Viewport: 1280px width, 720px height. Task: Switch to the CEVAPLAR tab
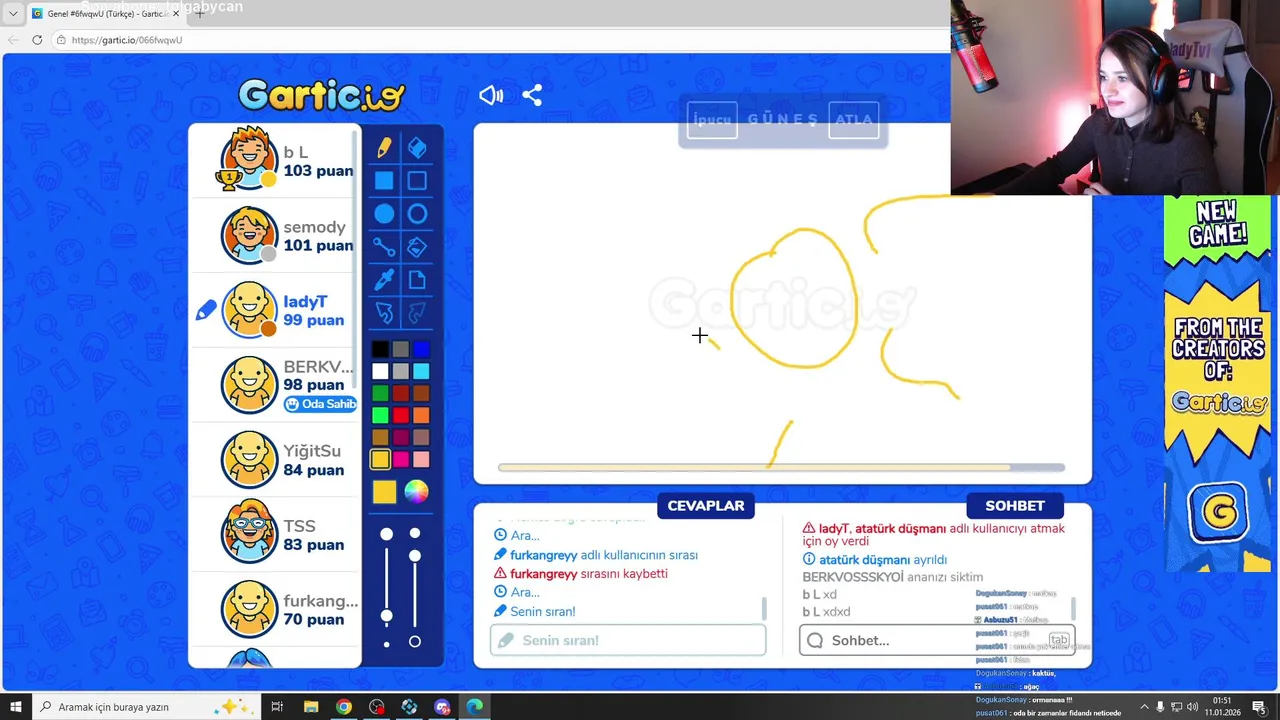click(x=706, y=506)
